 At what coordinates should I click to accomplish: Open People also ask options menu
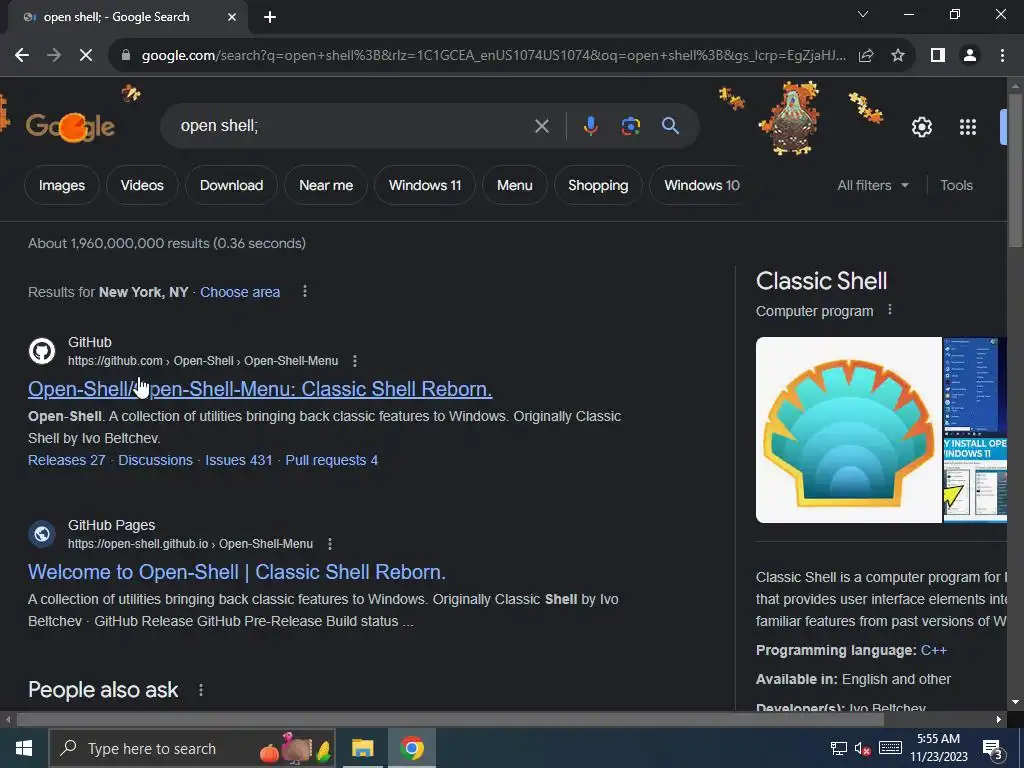pyautogui.click(x=200, y=690)
